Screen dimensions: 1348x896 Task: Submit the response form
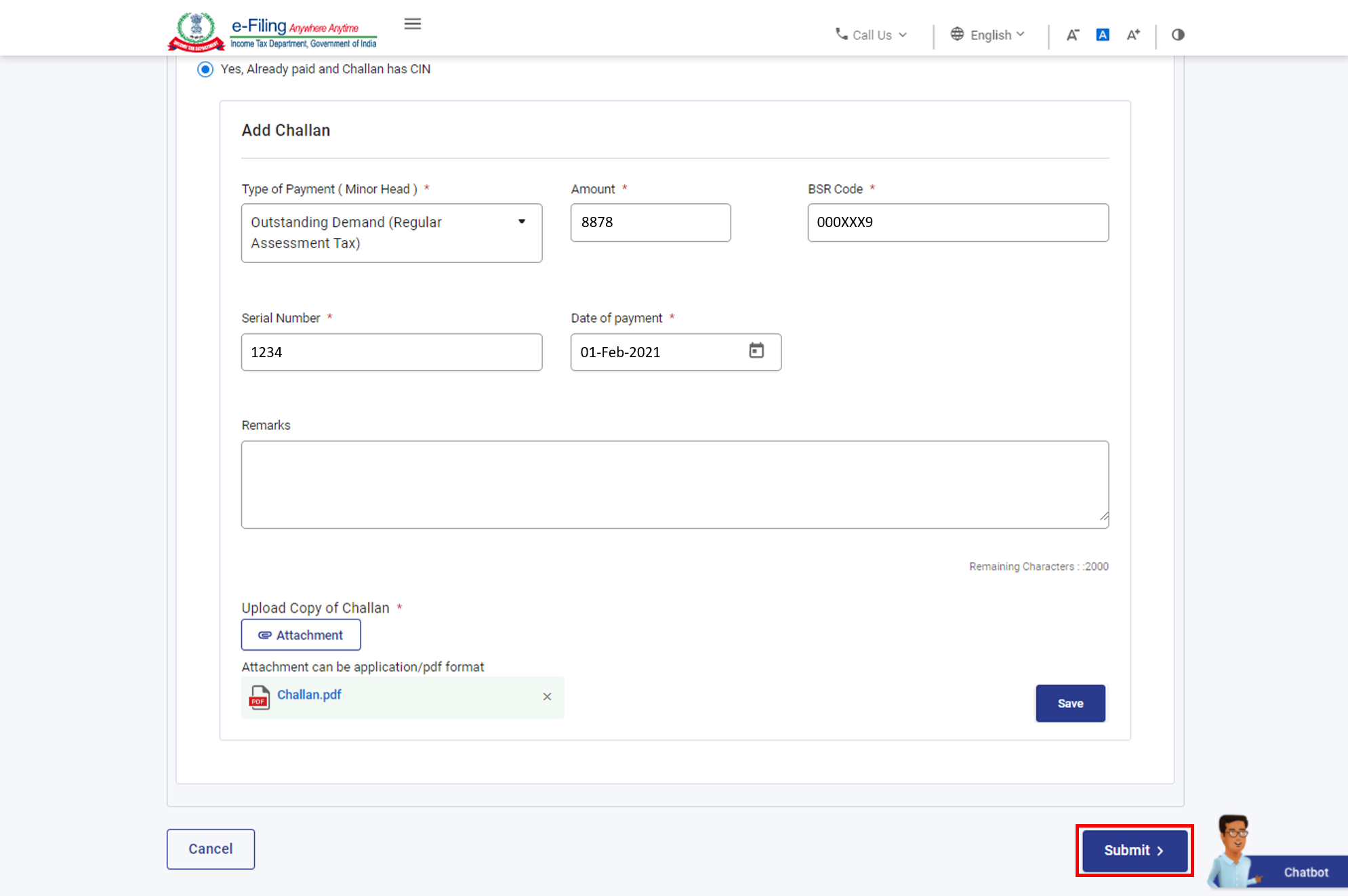pyautogui.click(x=1134, y=850)
